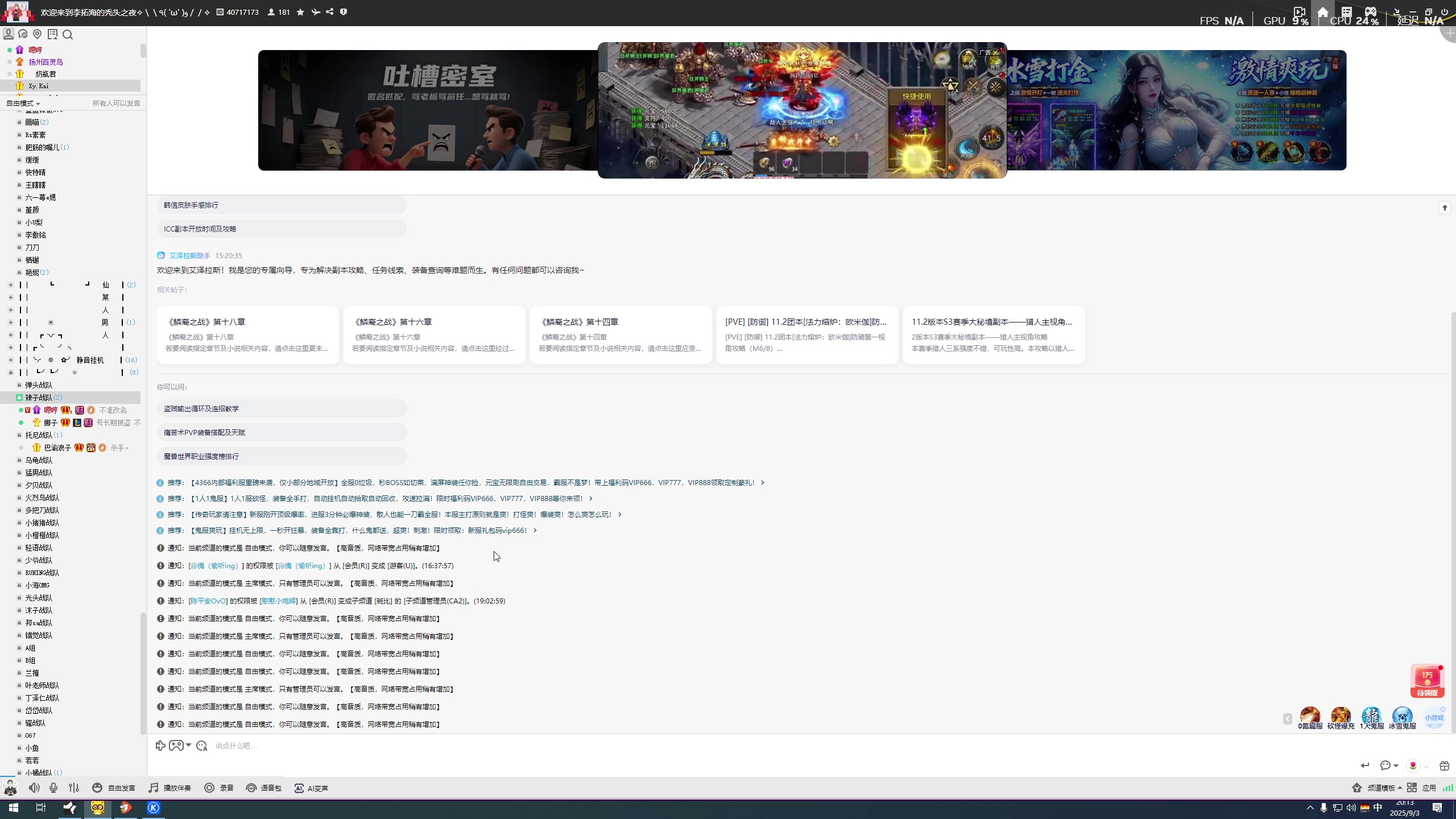Select the 火烈鸟战队 channel

tap(42, 498)
